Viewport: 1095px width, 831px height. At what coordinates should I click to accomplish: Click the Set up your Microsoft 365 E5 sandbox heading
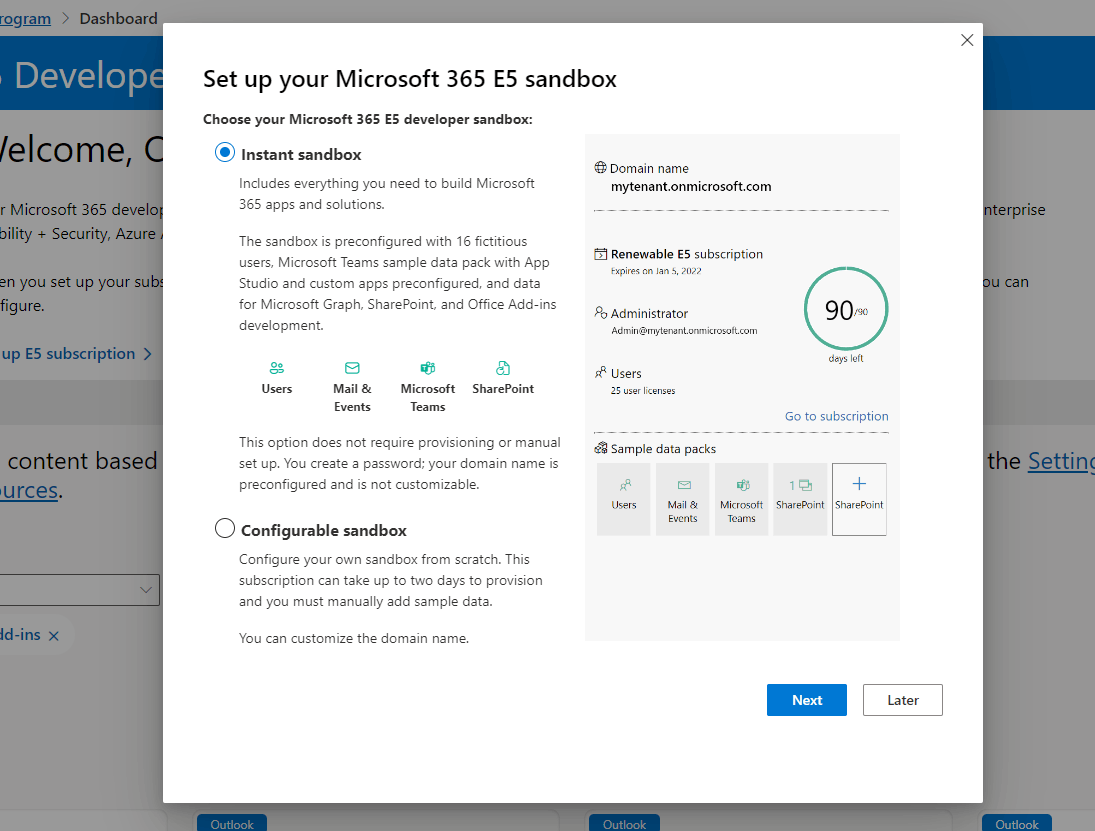410,80
